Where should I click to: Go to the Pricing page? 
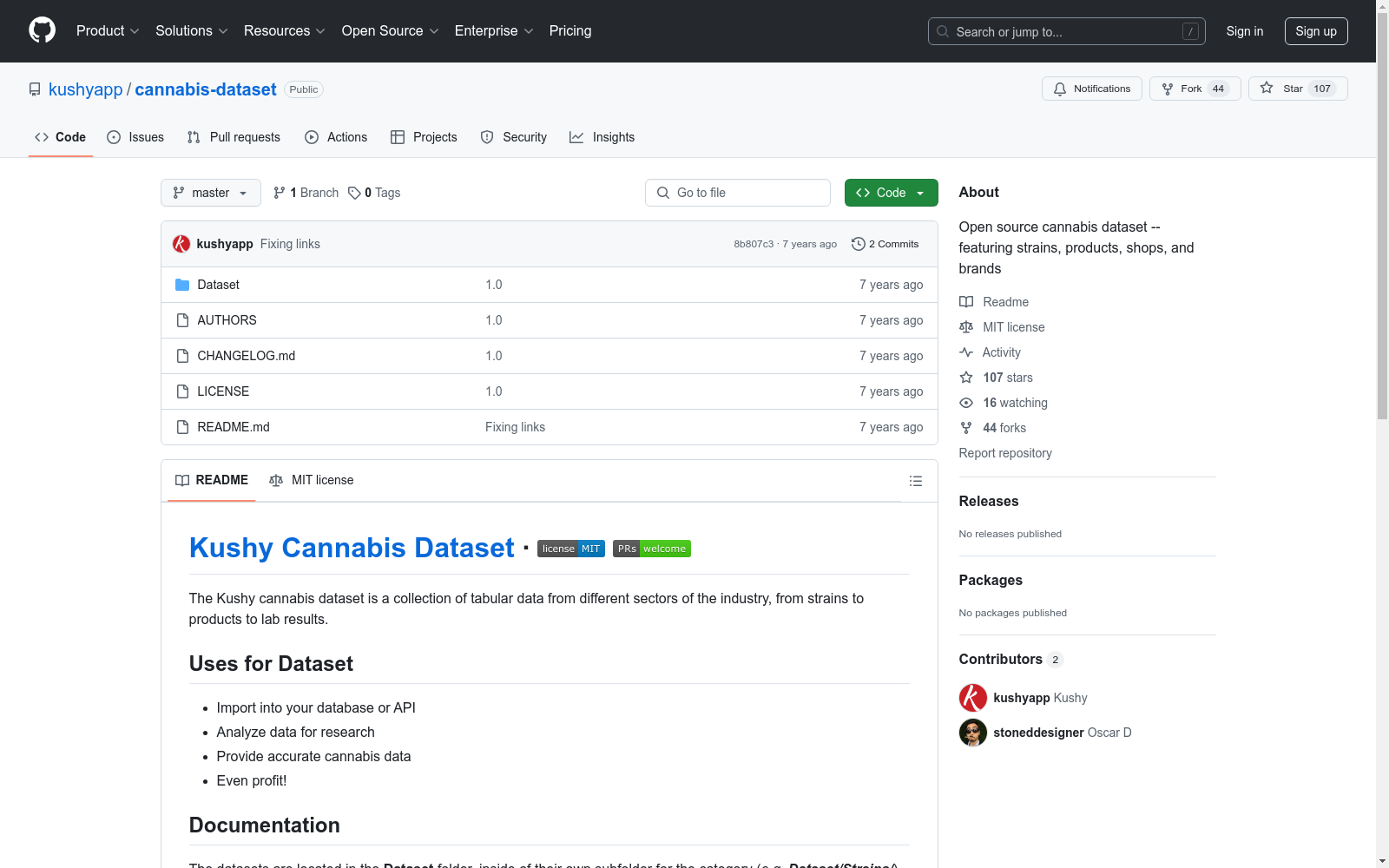tap(570, 31)
